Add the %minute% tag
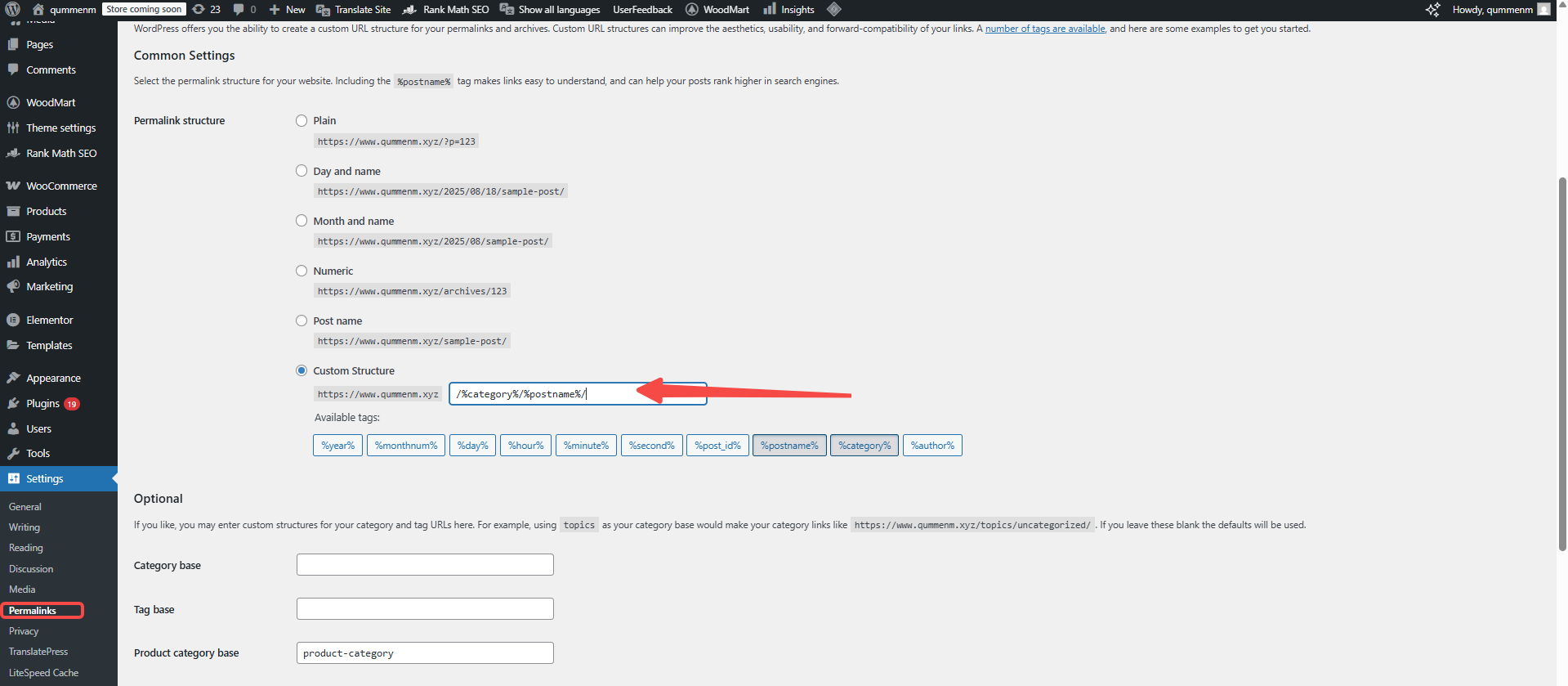 pyautogui.click(x=586, y=446)
